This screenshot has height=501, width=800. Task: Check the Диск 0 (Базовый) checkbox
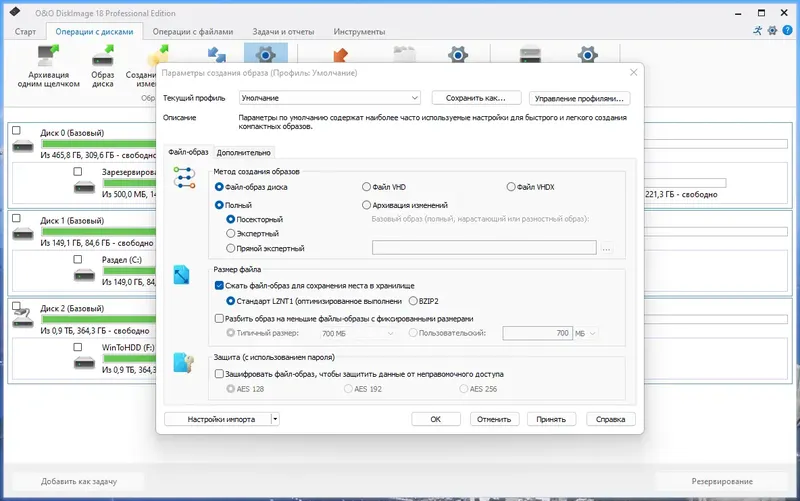(x=16, y=131)
